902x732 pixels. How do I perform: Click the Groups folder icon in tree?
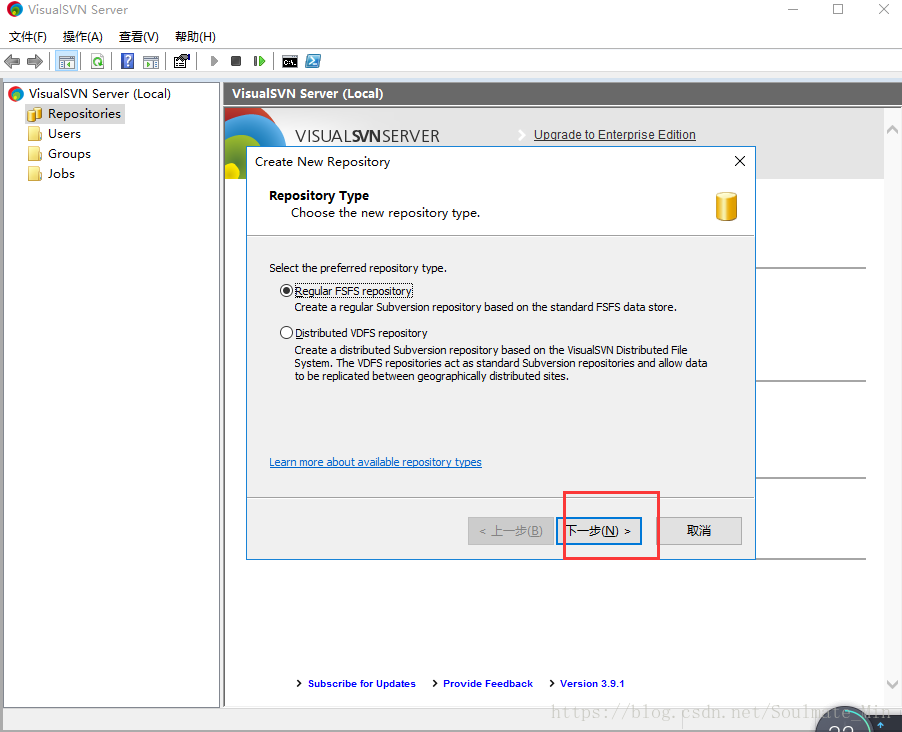[35, 154]
